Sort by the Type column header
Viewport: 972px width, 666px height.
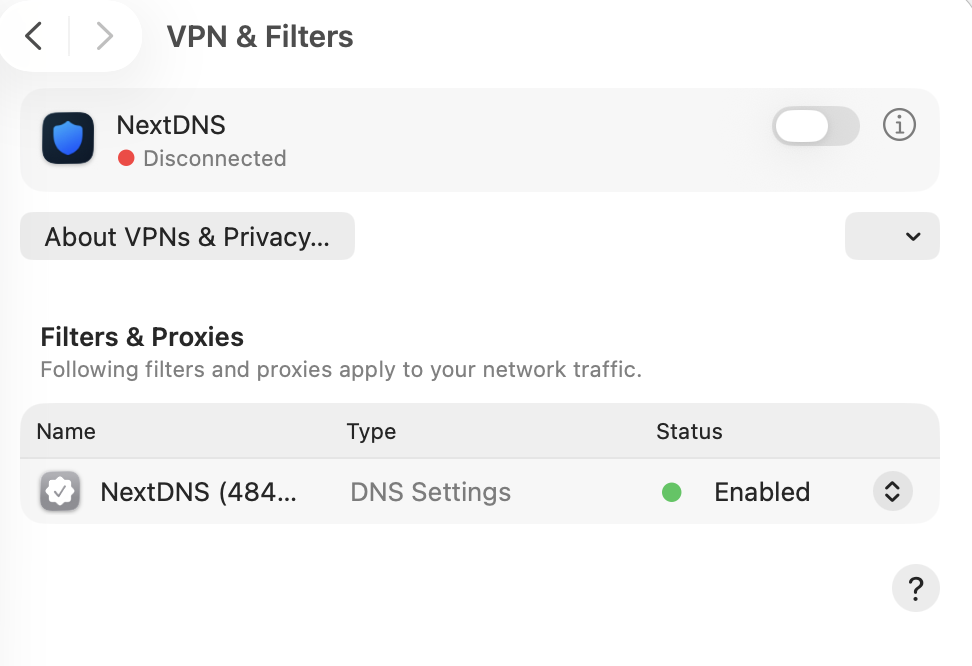pyautogui.click(x=371, y=432)
